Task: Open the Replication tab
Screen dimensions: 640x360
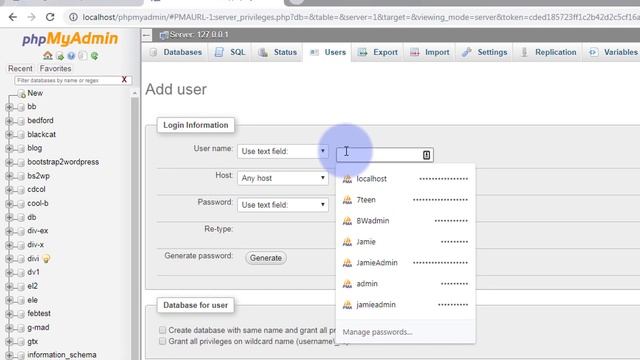Action: point(549,52)
